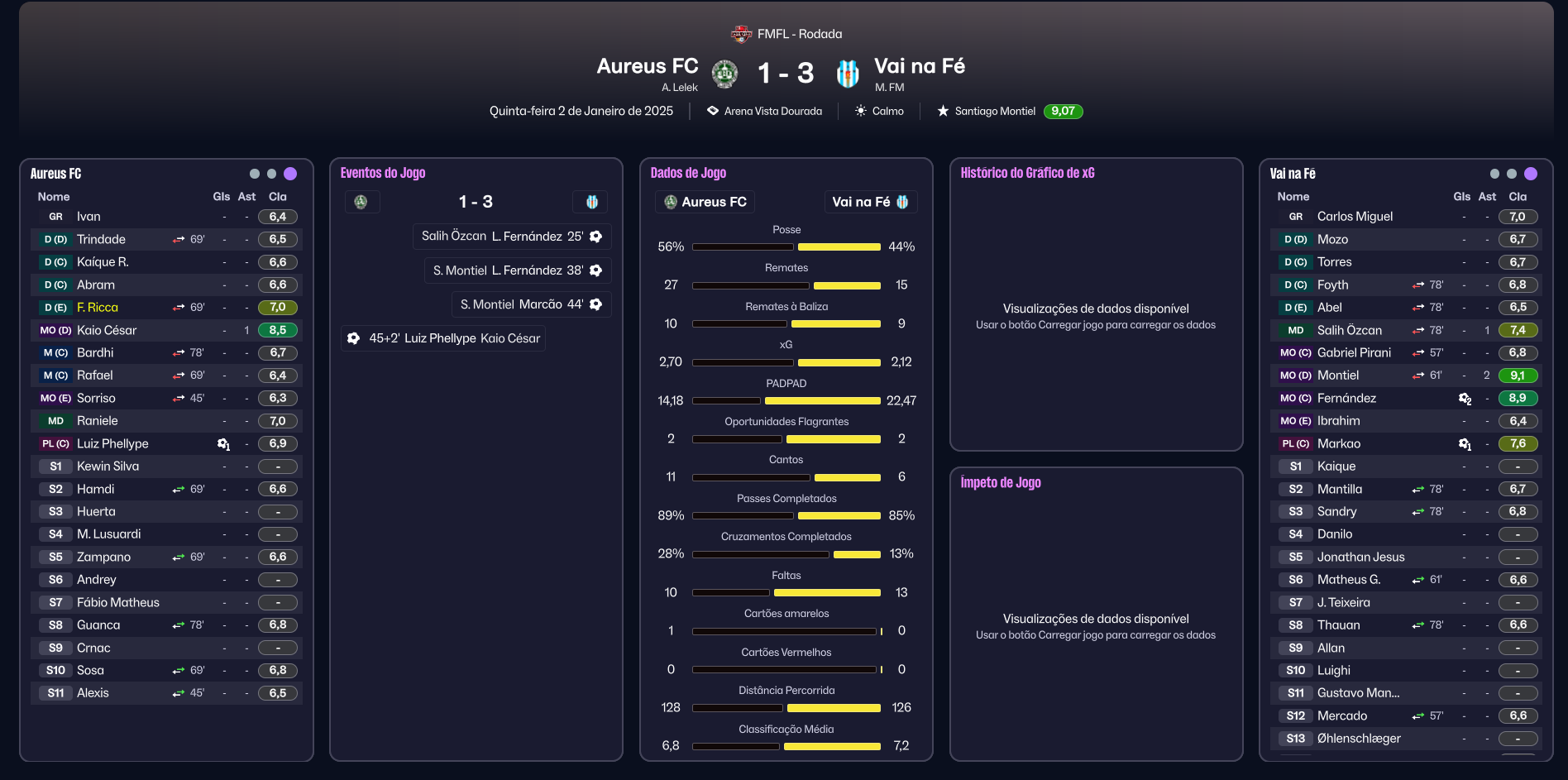This screenshot has width=1568, height=780.
Task: Click the Vai na Fé crest button in Eventos do Jogo
Action: tap(592, 202)
